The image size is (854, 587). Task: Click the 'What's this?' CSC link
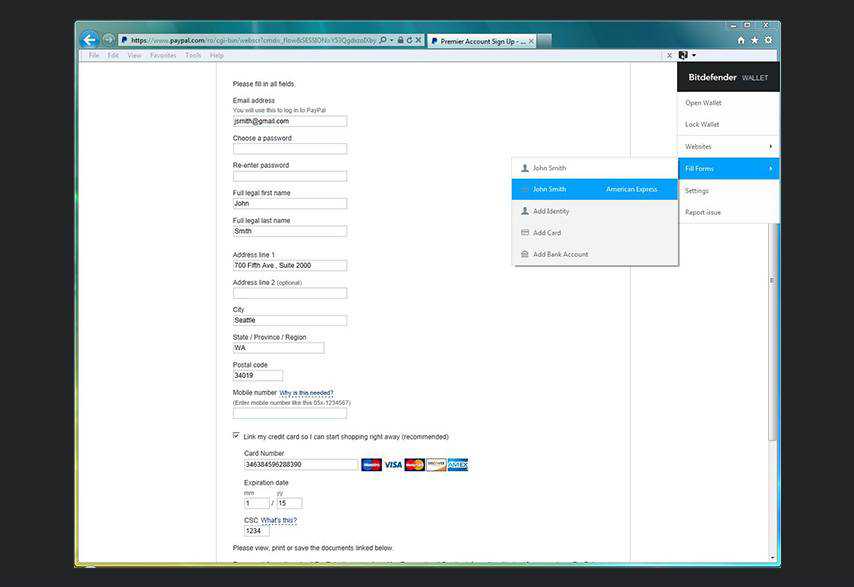tap(279, 520)
